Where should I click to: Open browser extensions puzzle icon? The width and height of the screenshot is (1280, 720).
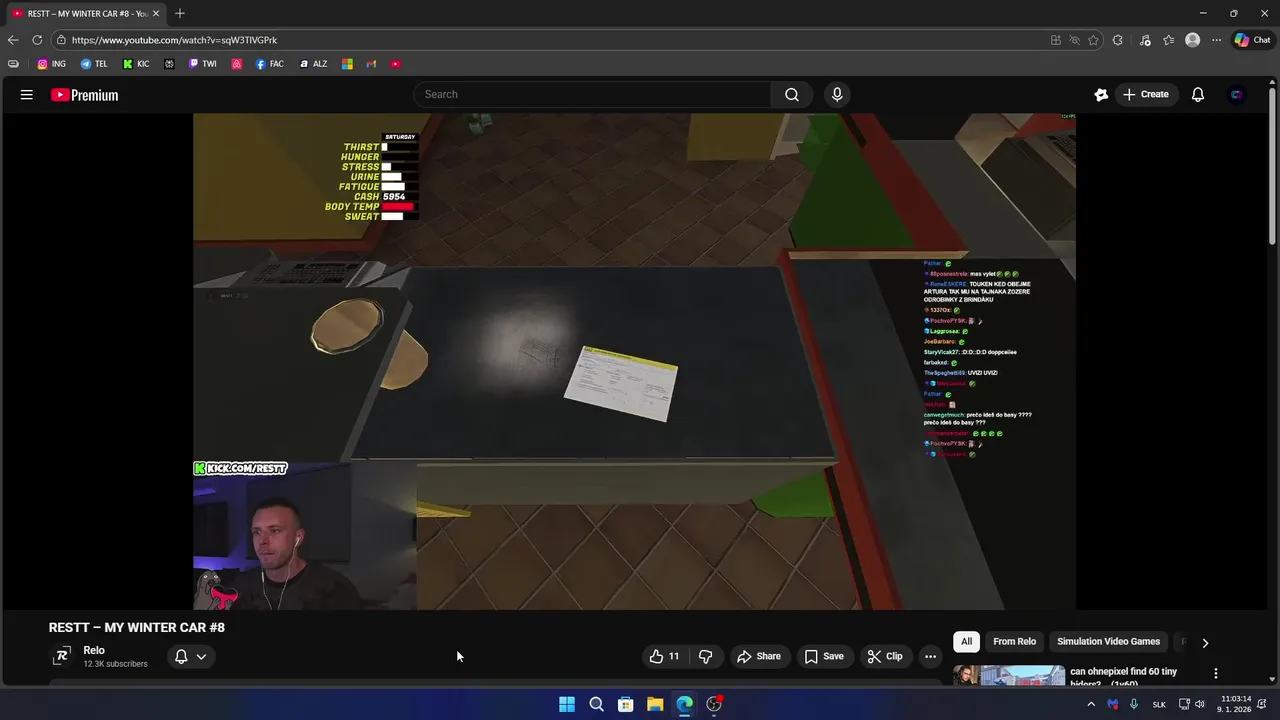[1118, 40]
